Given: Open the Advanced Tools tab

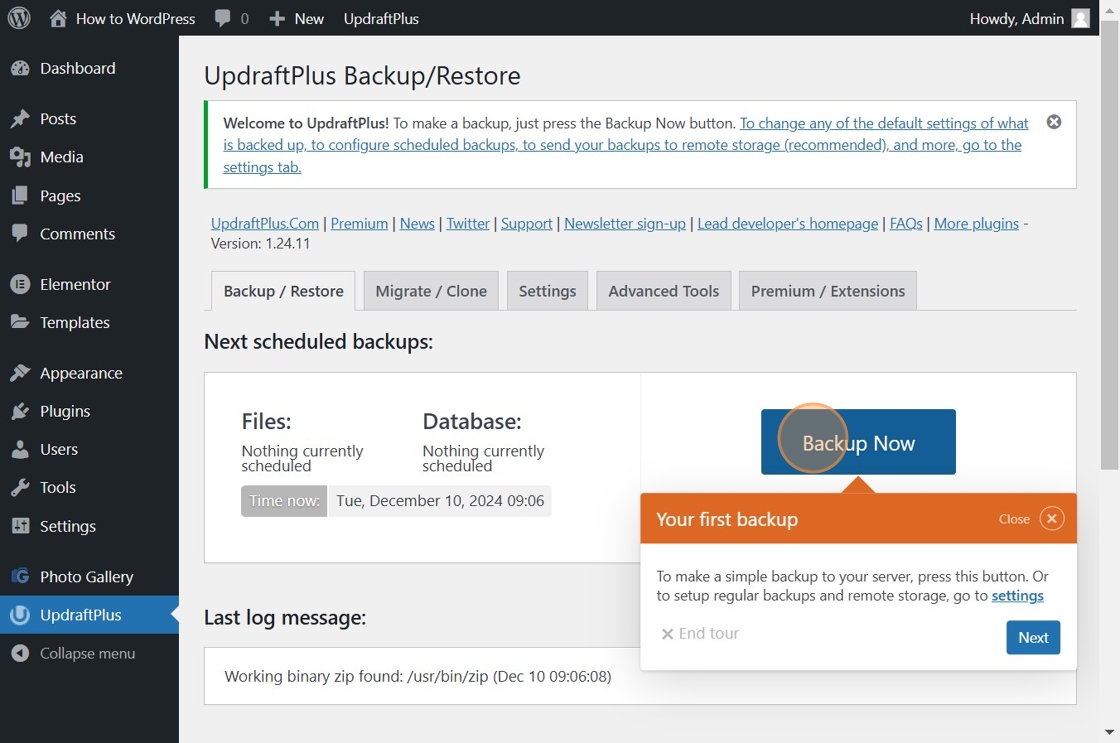Looking at the screenshot, I should [x=664, y=291].
